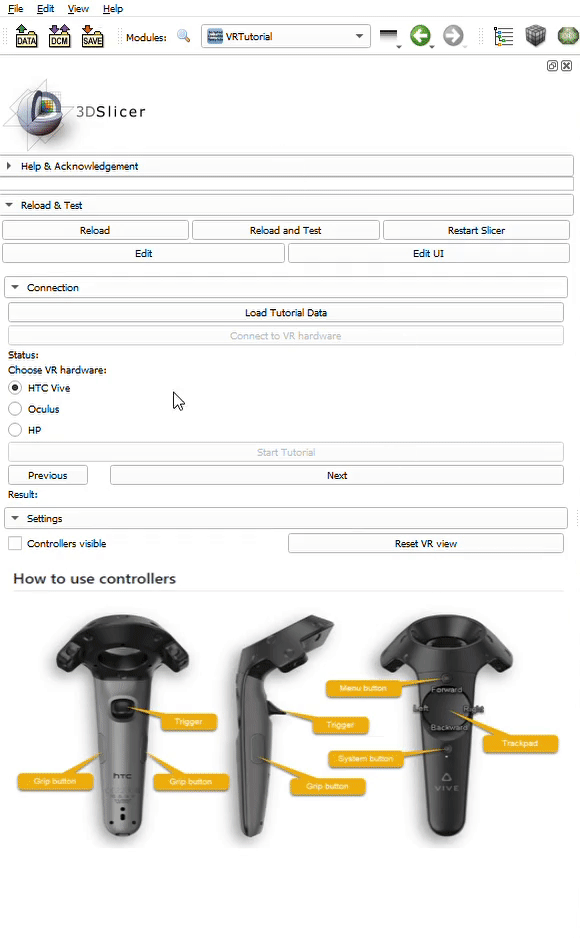
Task: Select the HTC Vive radio button
Action: pyautogui.click(x=15, y=388)
